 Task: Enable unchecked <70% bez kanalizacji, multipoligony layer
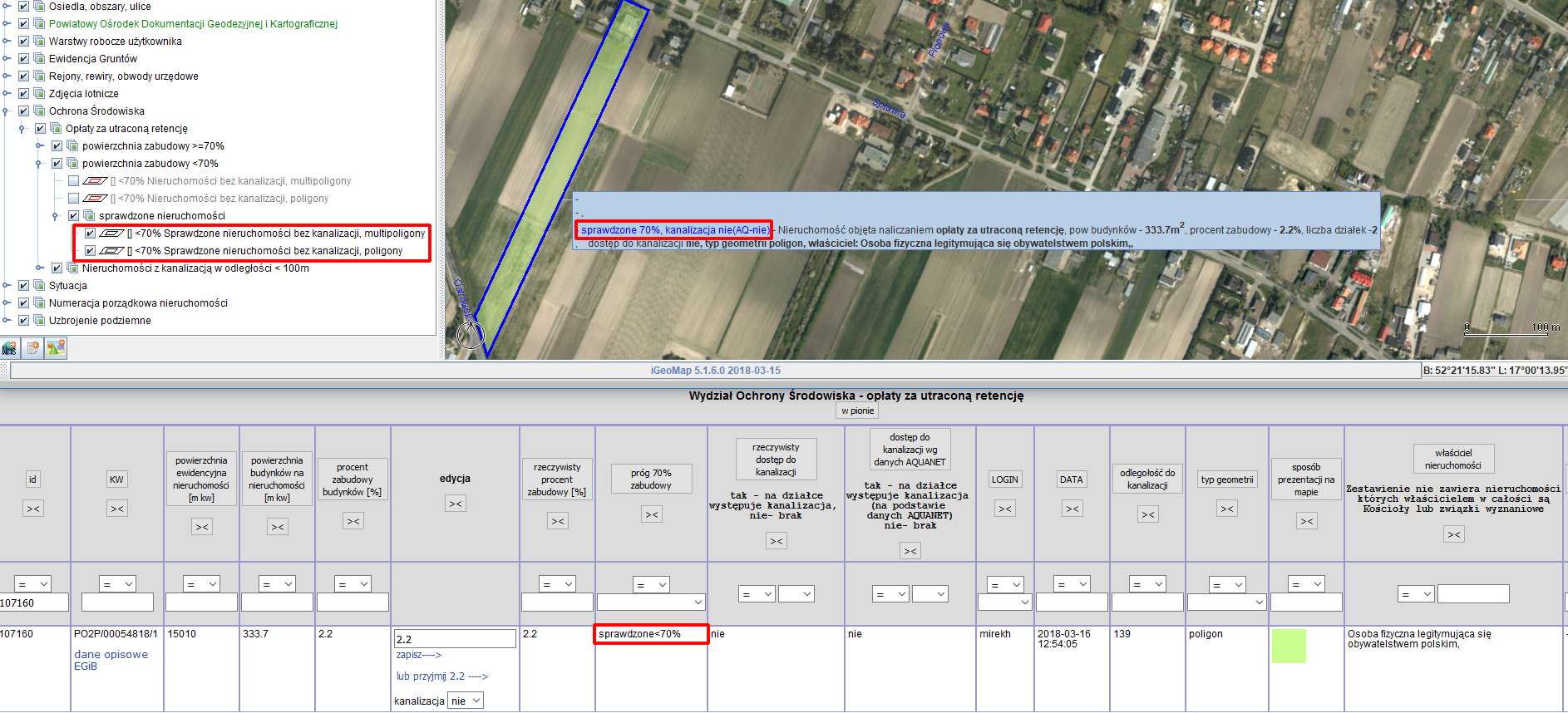[x=73, y=181]
